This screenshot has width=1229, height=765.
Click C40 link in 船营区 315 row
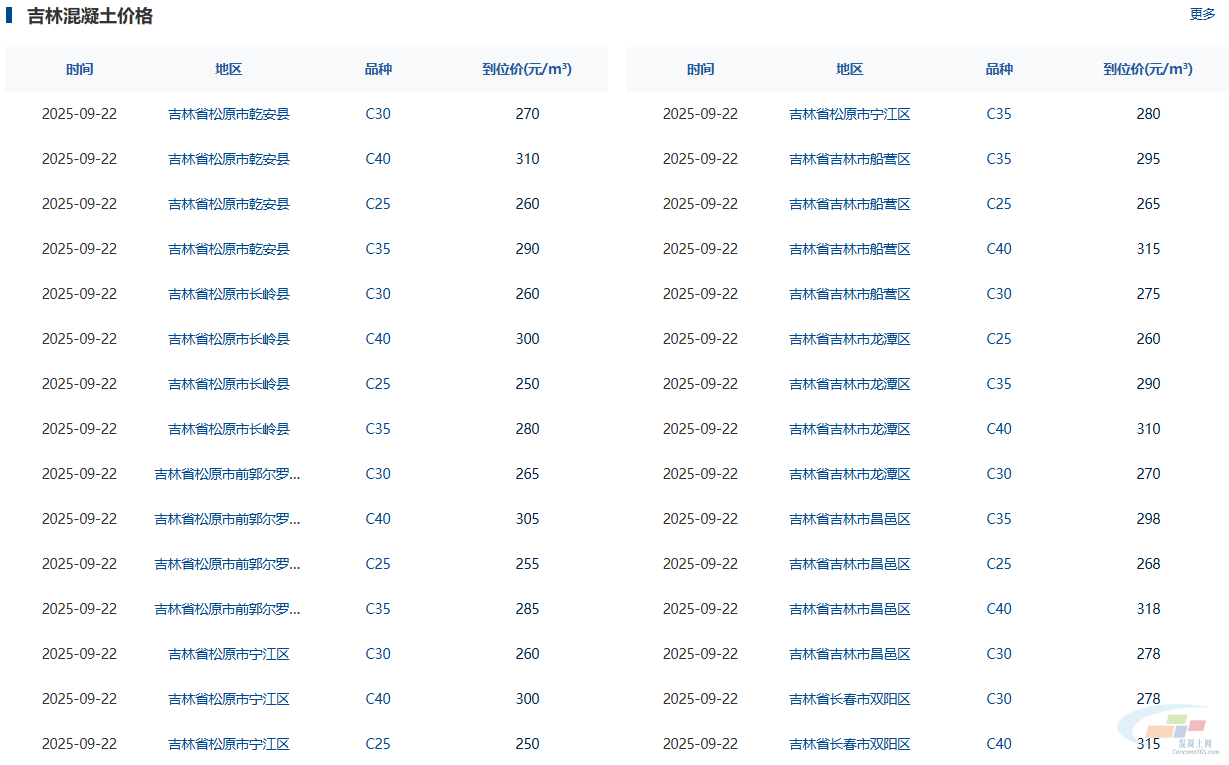999,249
